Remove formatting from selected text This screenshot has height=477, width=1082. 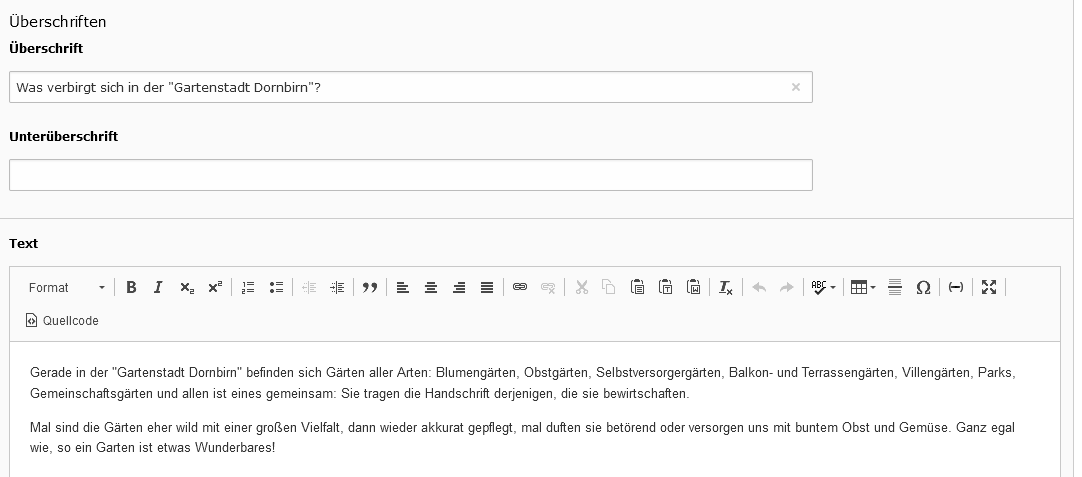[x=726, y=288]
